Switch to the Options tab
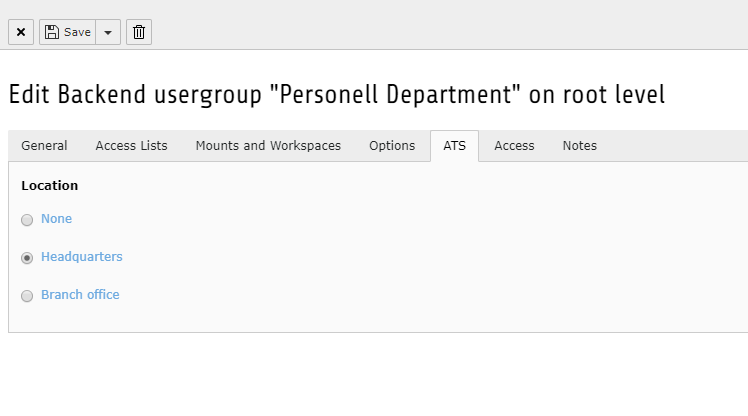 tap(392, 146)
